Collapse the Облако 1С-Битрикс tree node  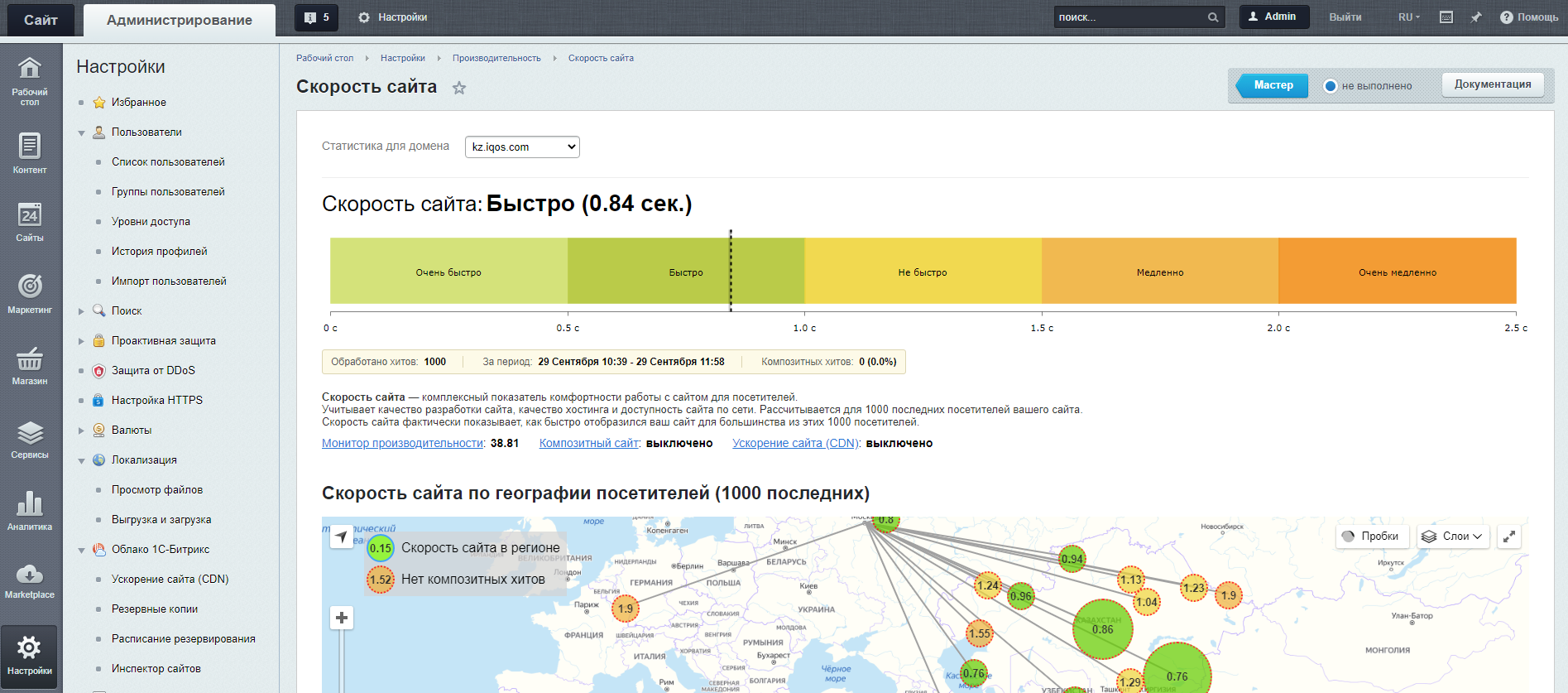click(81, 550)
